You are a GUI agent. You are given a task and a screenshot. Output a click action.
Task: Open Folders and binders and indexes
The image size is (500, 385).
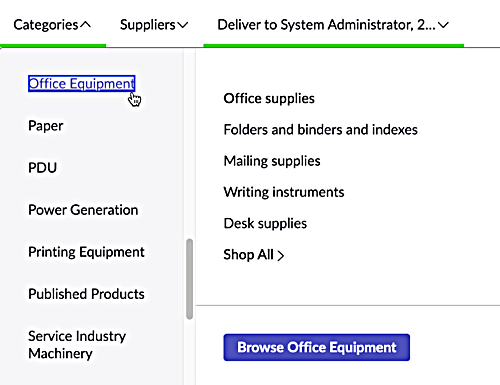coord(320,130)
